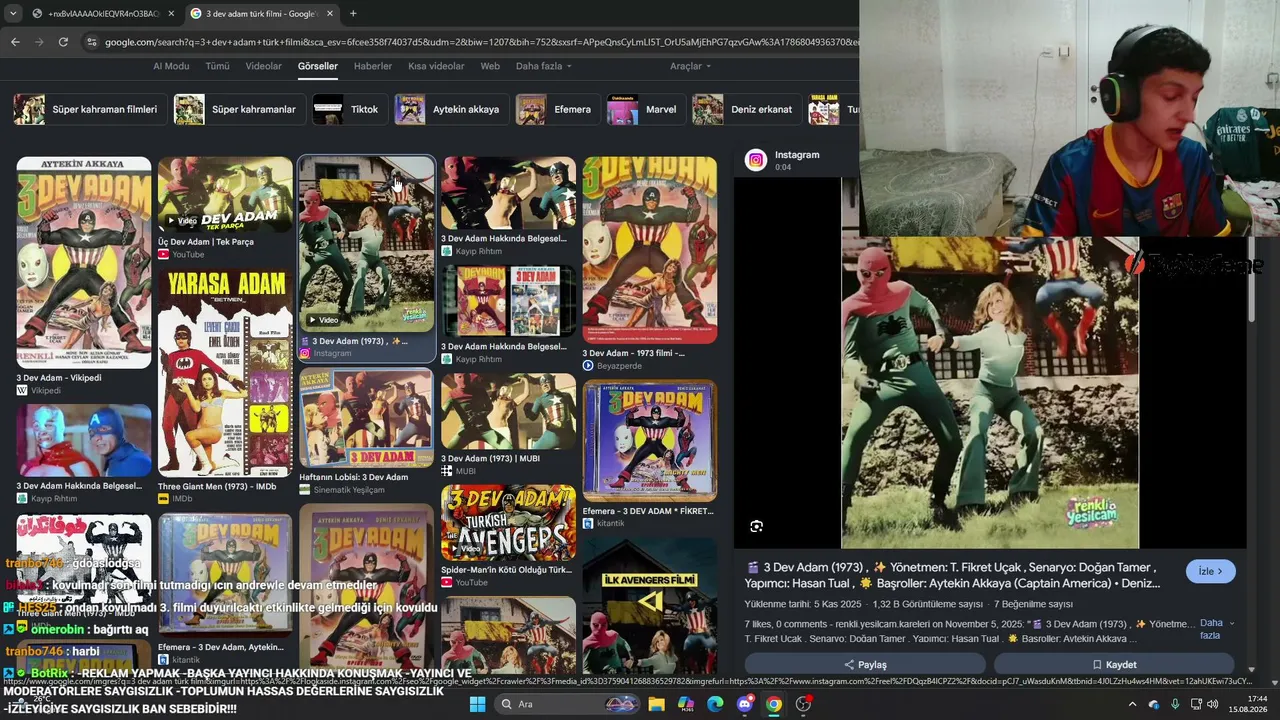Open OBS Studio from the taskbar

(803, 704)
